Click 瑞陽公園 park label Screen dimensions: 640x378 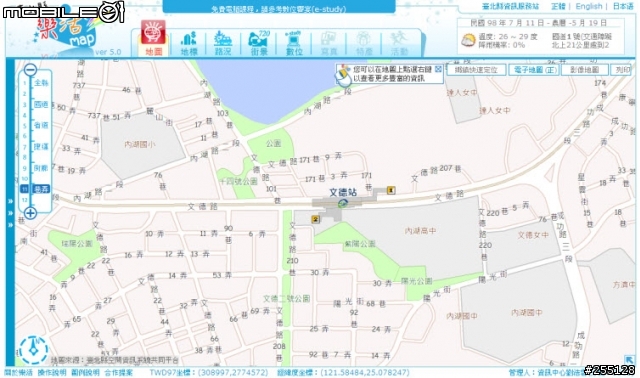pyautogui.click(x=77, y=244)
